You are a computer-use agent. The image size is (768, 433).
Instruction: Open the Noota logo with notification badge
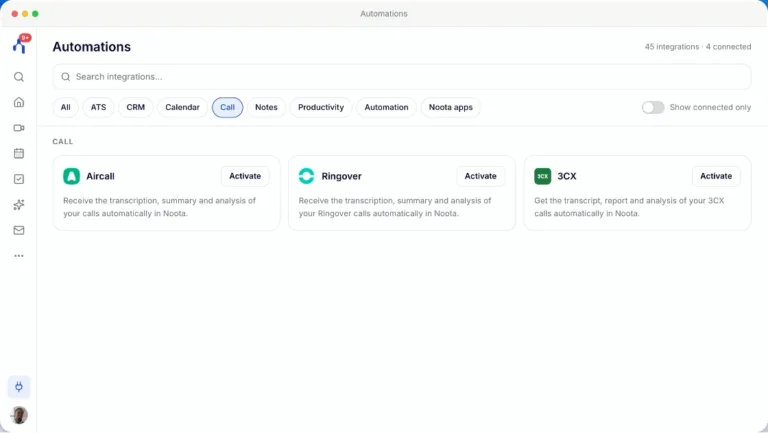coord(21,44)
